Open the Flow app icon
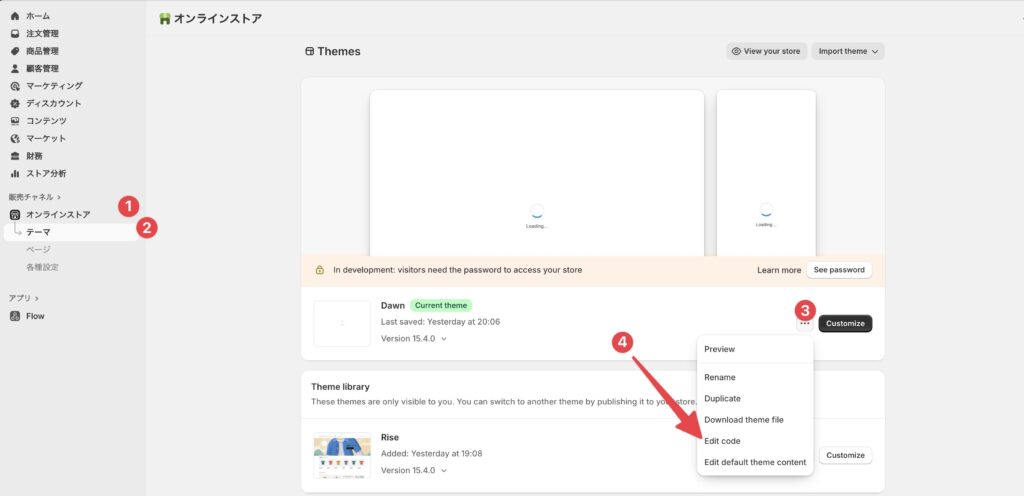This screenshot has width=1024, height=496. pos(15,316)
